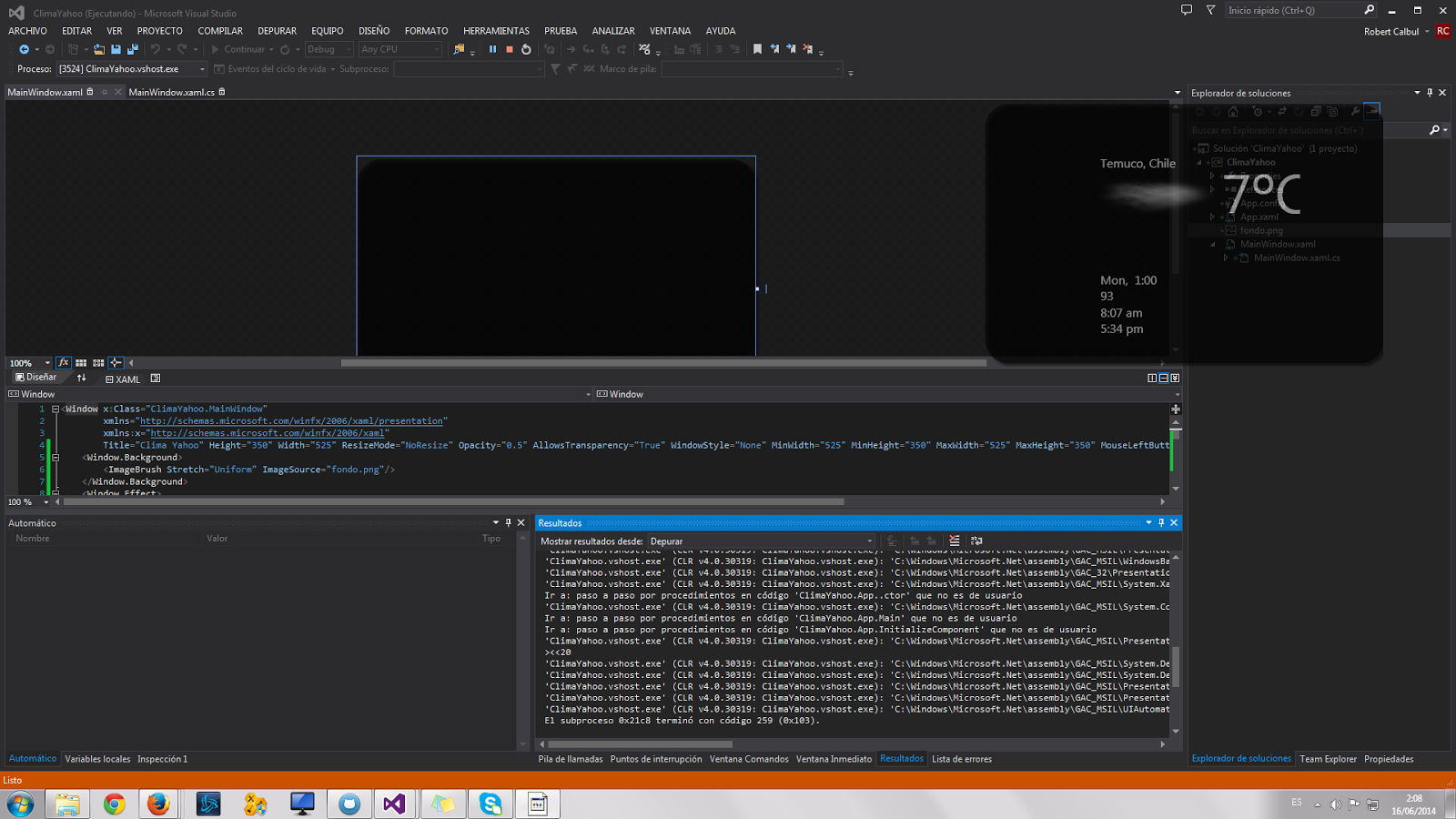Screen dimensions: 1456x819
Task: Auto-hide the Resultados panel with the pin
Action: point(1161,522)
